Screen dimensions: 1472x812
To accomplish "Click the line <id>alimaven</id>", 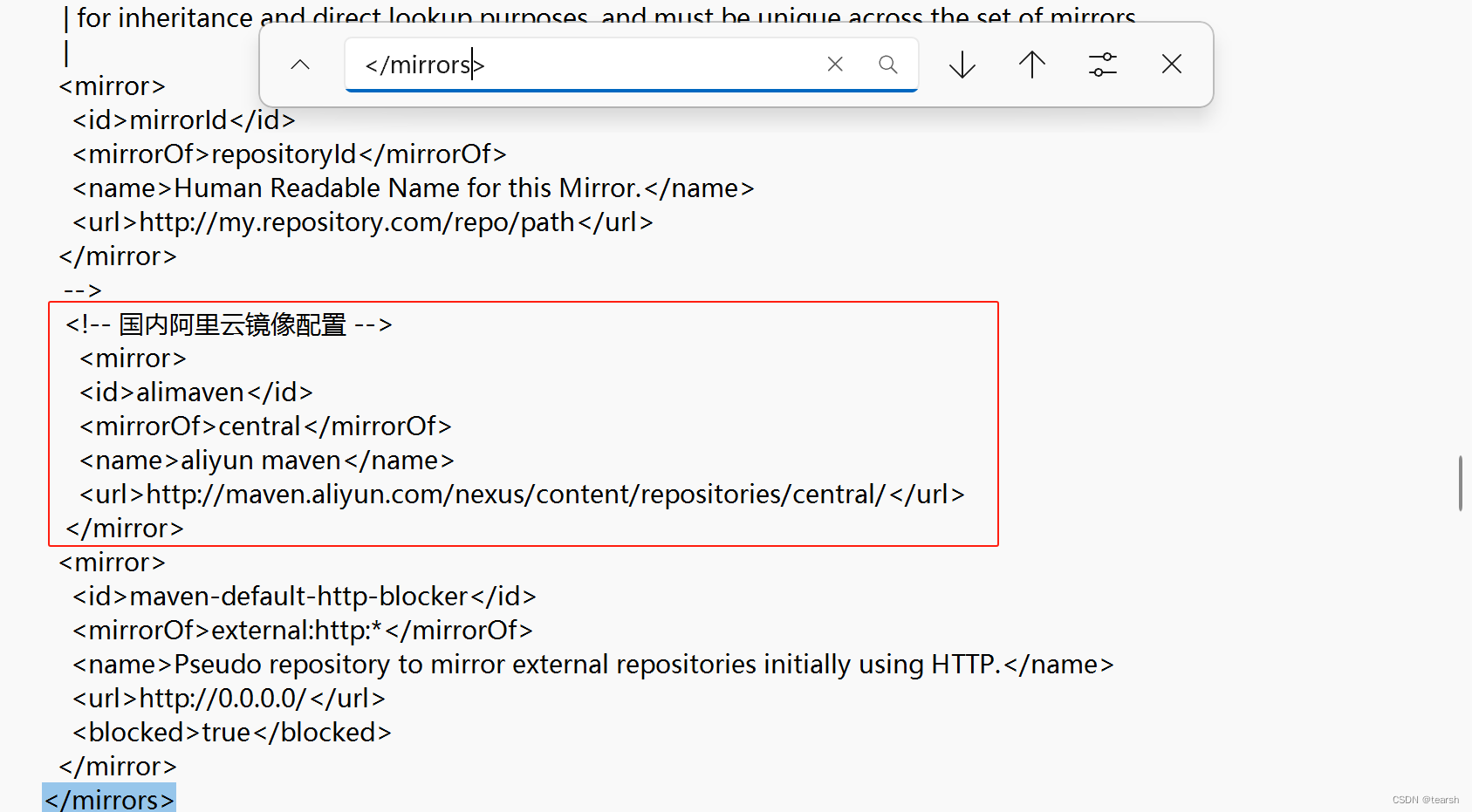I will coord(196,392).
